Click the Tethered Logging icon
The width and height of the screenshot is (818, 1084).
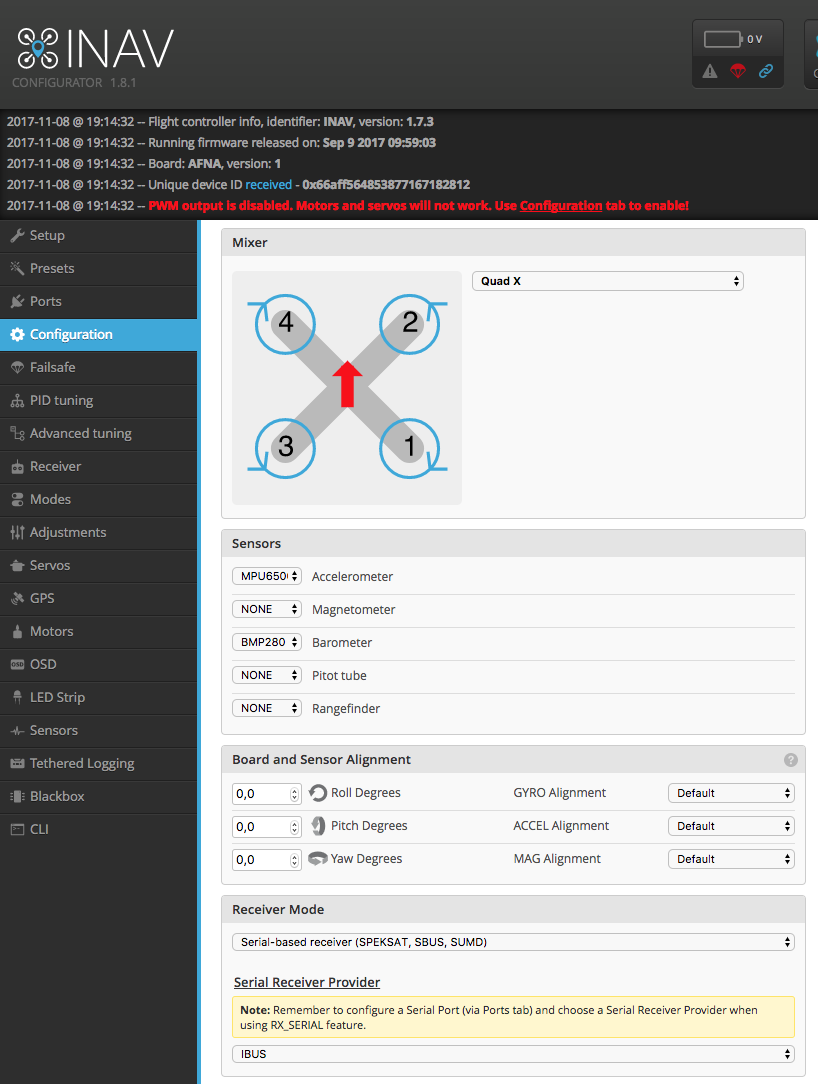[17, 763]
